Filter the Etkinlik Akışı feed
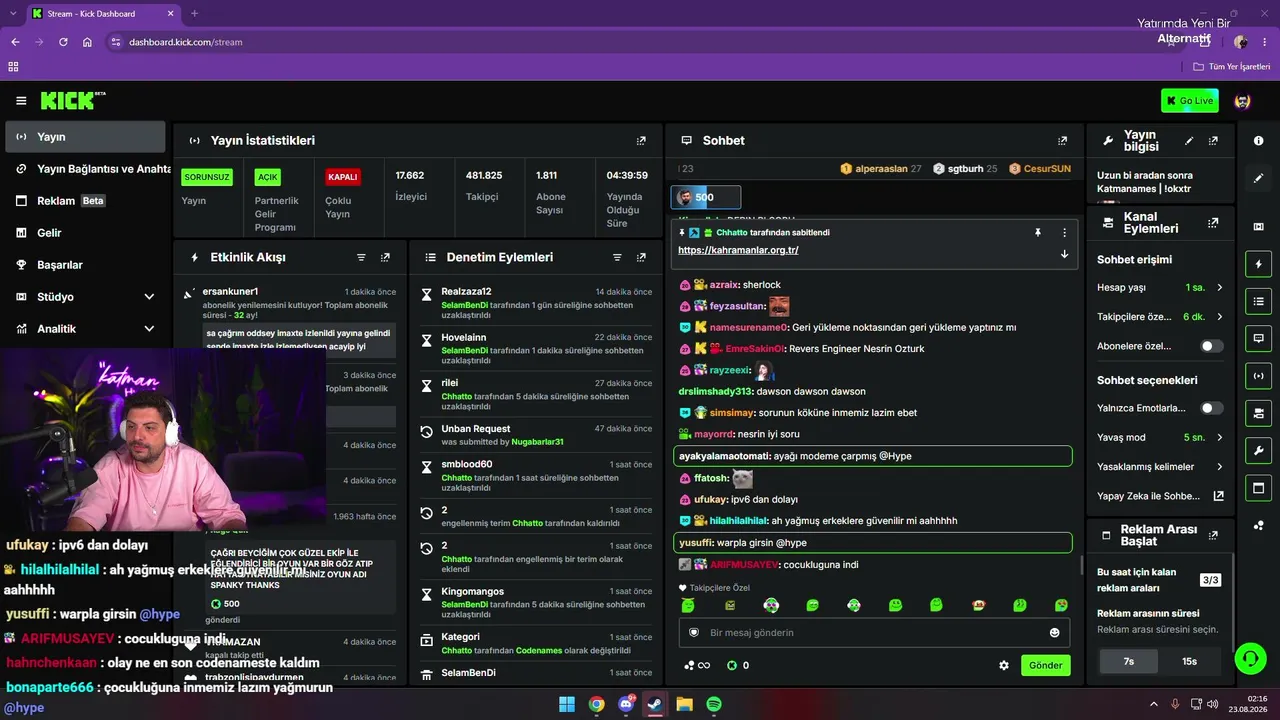This screenshot has width=1280, height=720. click(x=362, y=257)
